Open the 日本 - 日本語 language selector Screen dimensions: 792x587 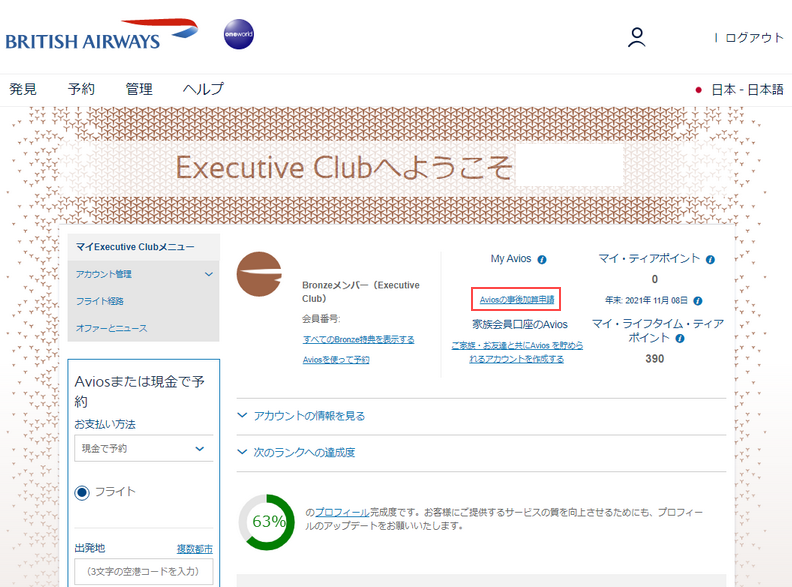739,90
